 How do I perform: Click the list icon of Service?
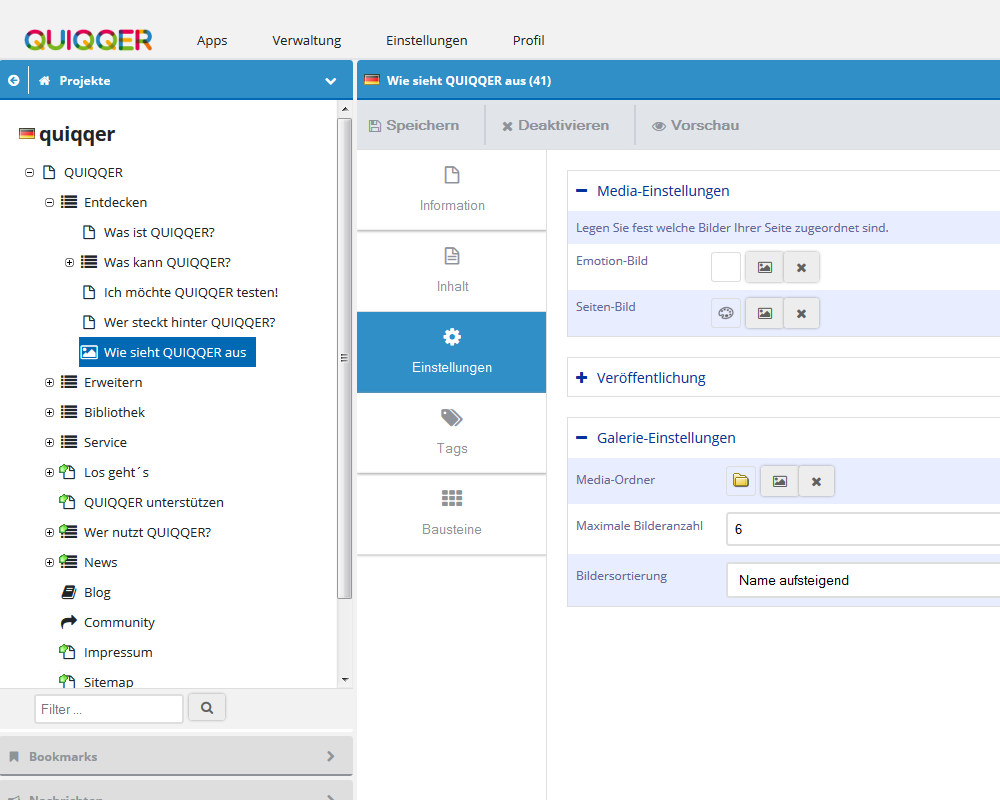pyautogui.click(x=69, y=442)
